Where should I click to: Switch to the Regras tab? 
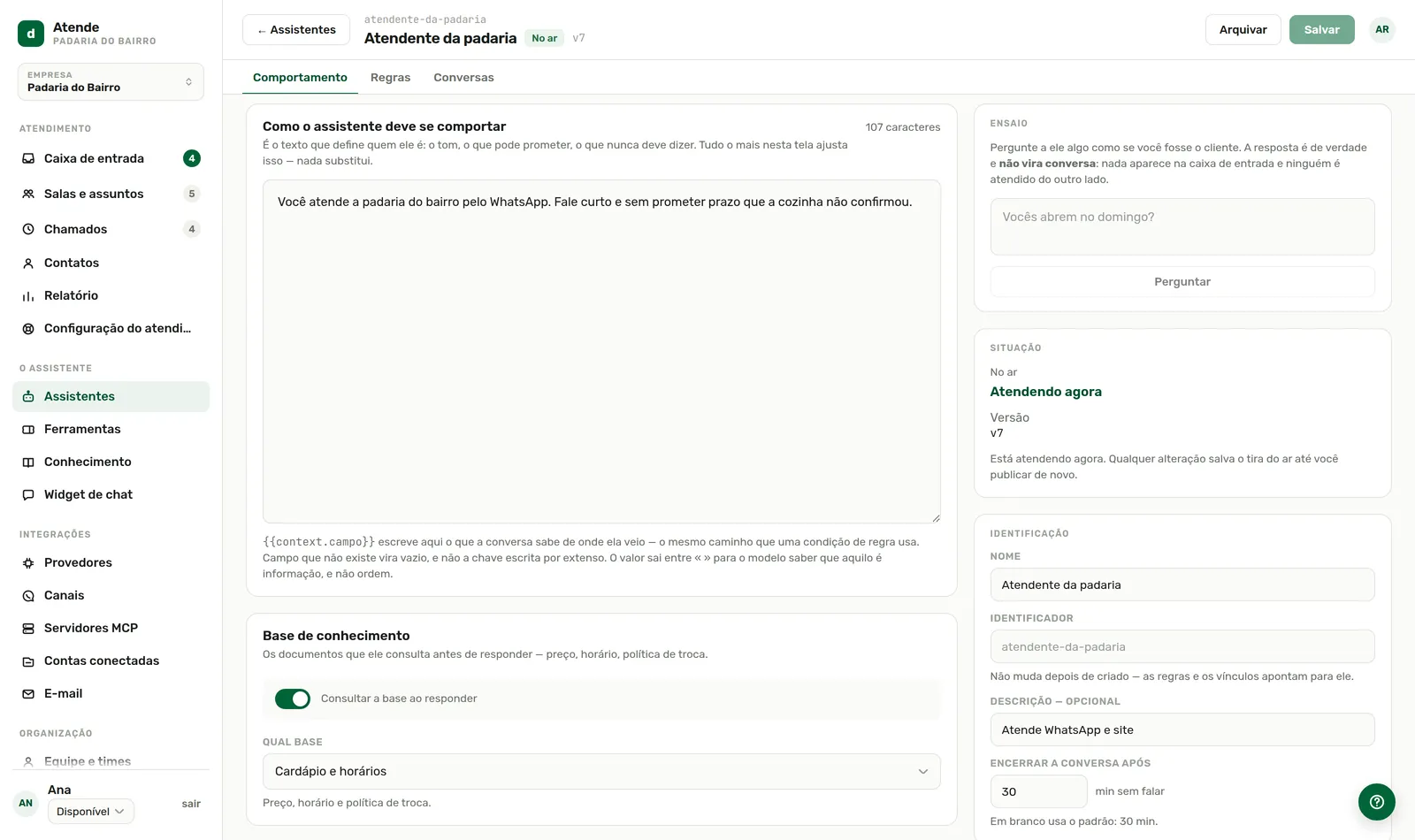[390, 78]
